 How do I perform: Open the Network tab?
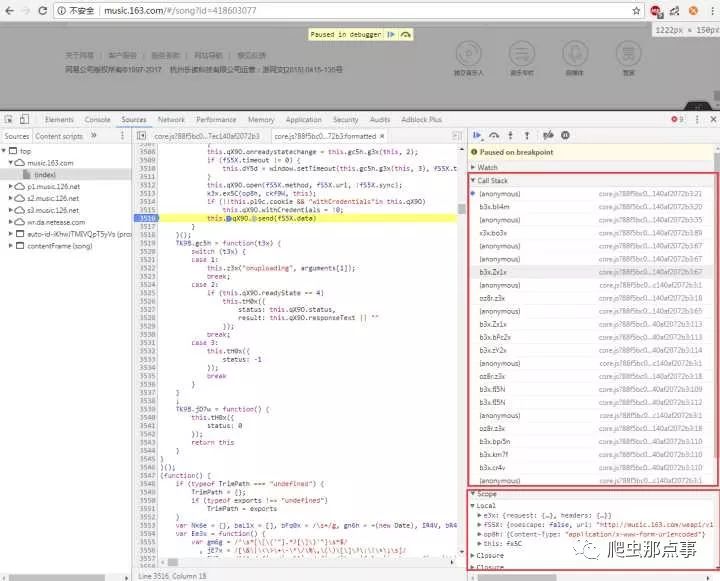171,119
